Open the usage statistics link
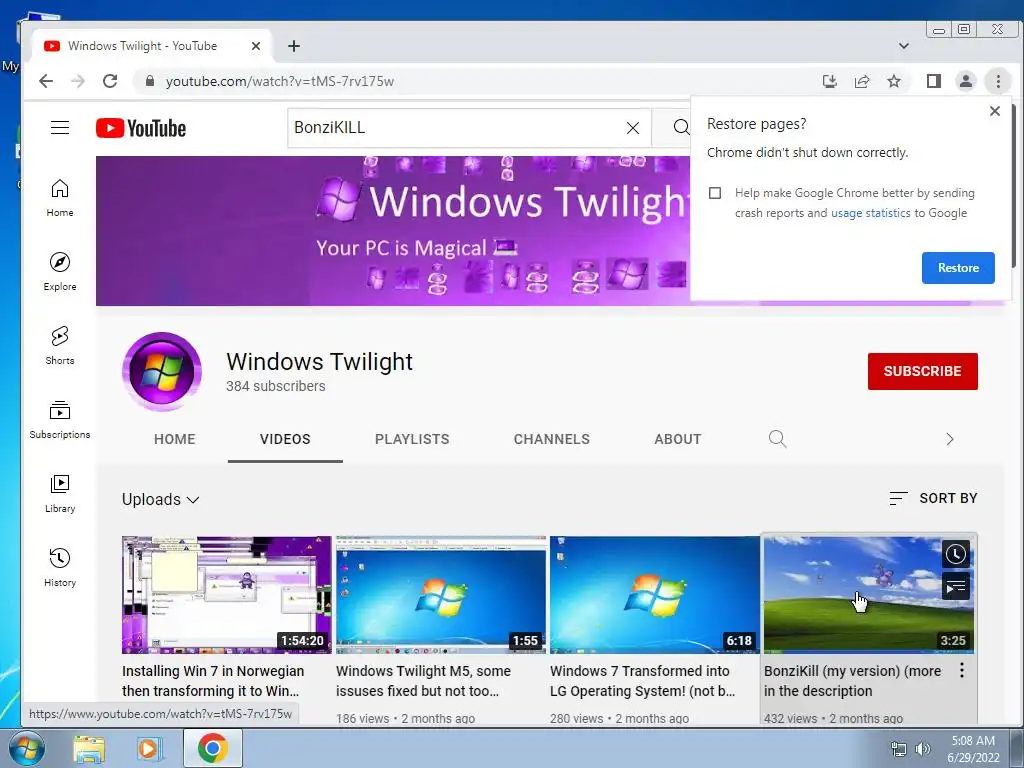Image resolution: width=1024 pixels, height=768 pixels. [x=871, y=213]
